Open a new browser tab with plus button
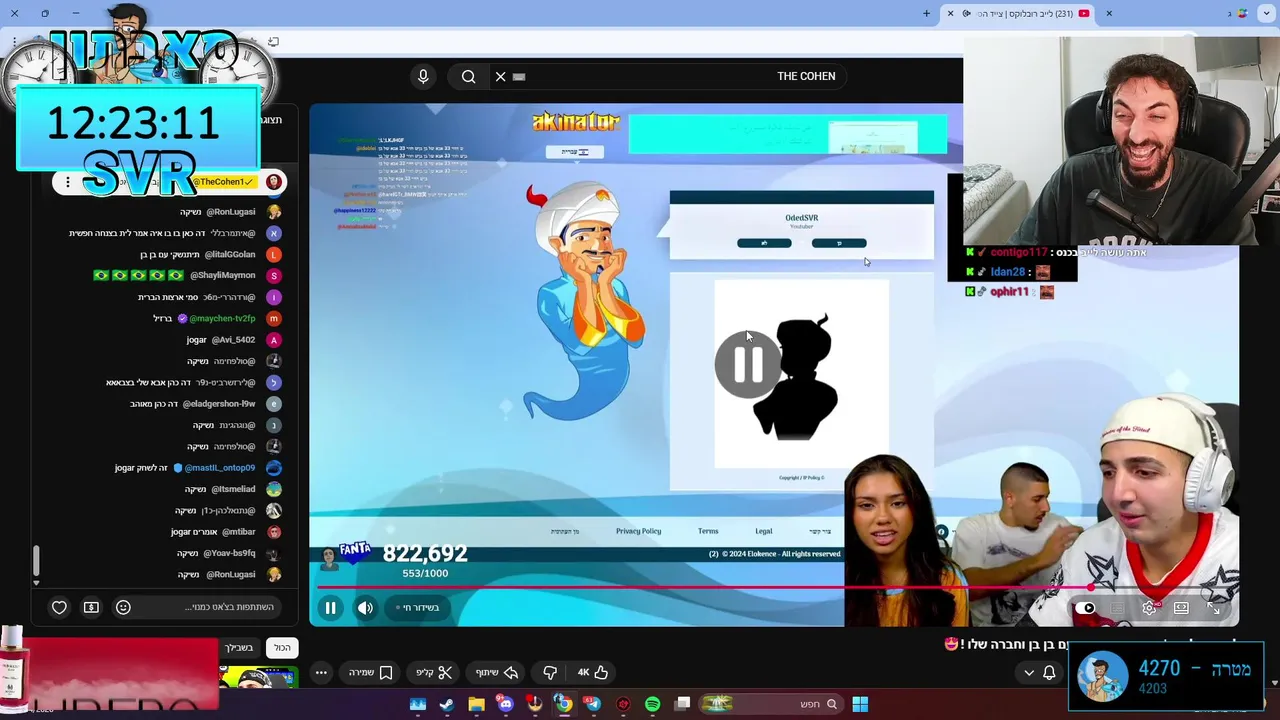This screenshot has width=1280, height=720. click(x=926, y=13)
